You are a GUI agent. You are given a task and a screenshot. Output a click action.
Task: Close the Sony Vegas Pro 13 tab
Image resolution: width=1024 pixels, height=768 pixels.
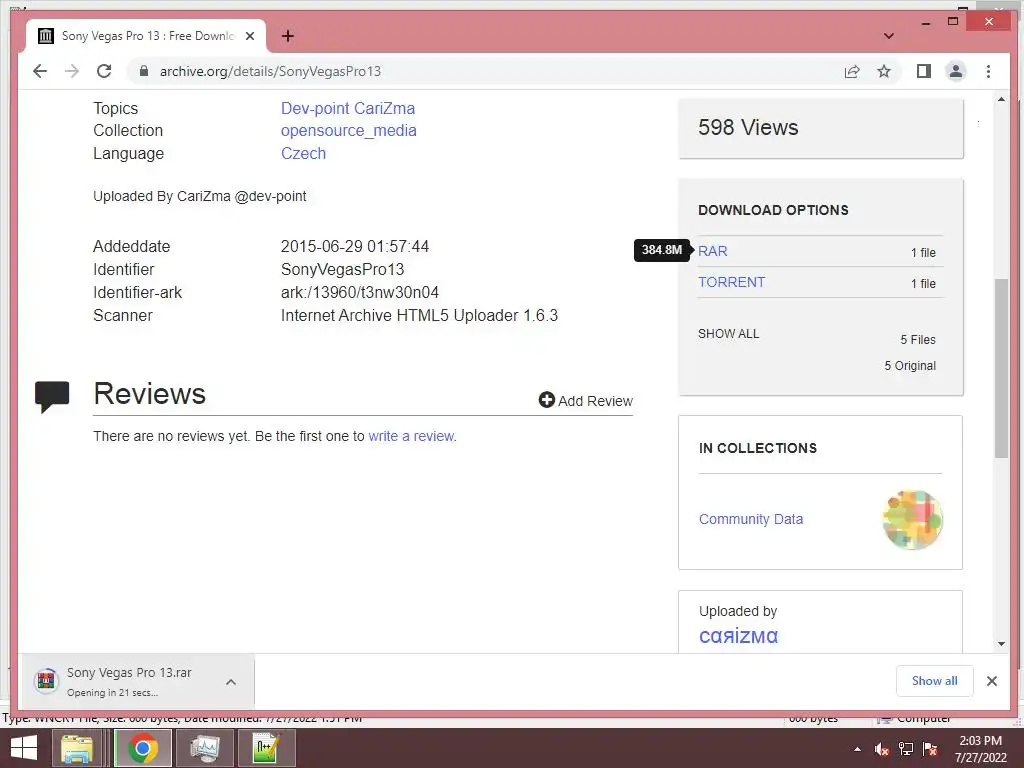[249, 36]
